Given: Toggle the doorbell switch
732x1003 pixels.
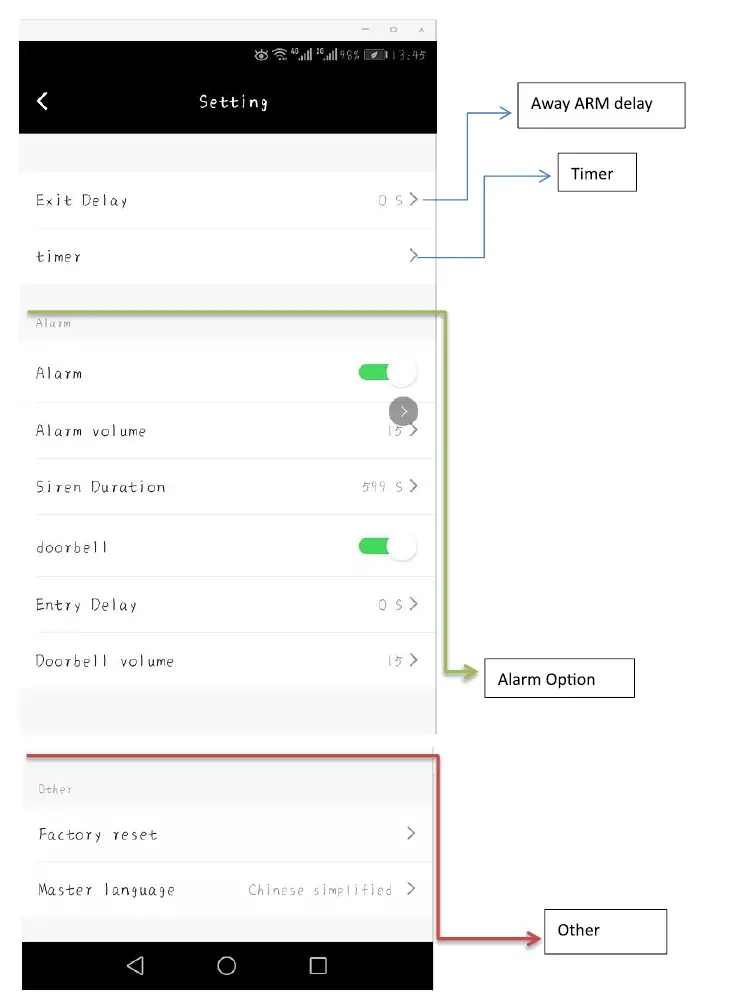Looking at the screenshot, I should tap(387, 547).
